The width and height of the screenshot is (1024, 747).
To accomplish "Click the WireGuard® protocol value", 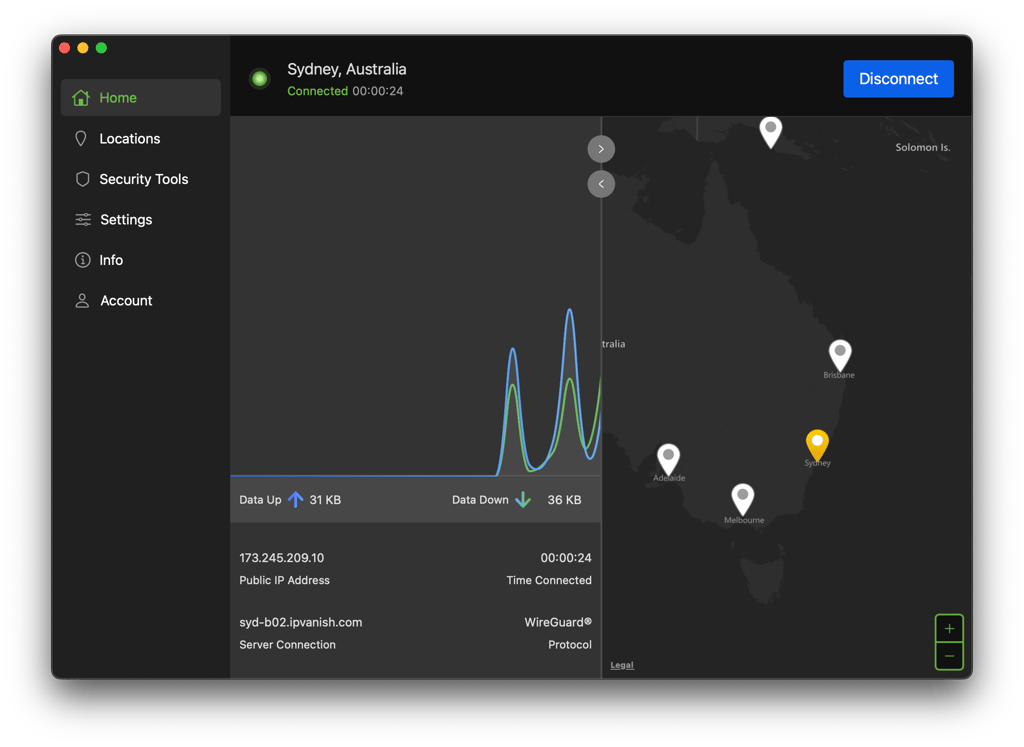I will pyautogui.click(x=558, y=622).
